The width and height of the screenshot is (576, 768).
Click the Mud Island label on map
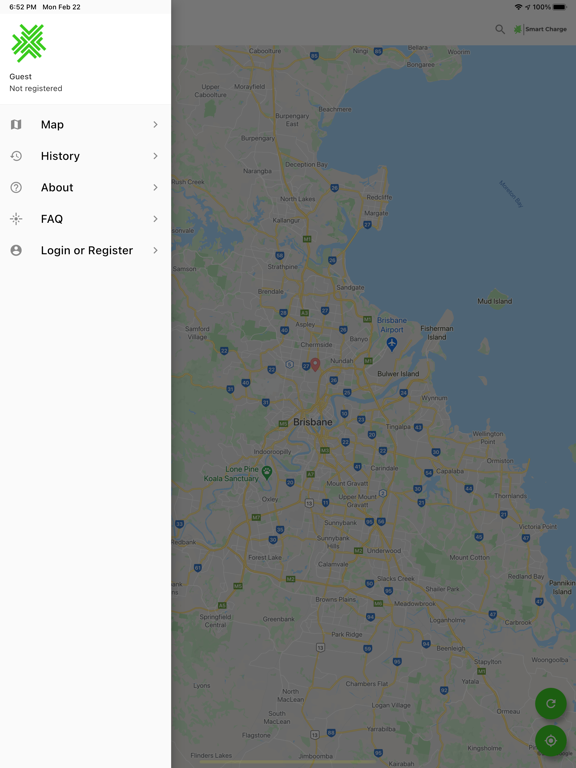pos(495,301)
